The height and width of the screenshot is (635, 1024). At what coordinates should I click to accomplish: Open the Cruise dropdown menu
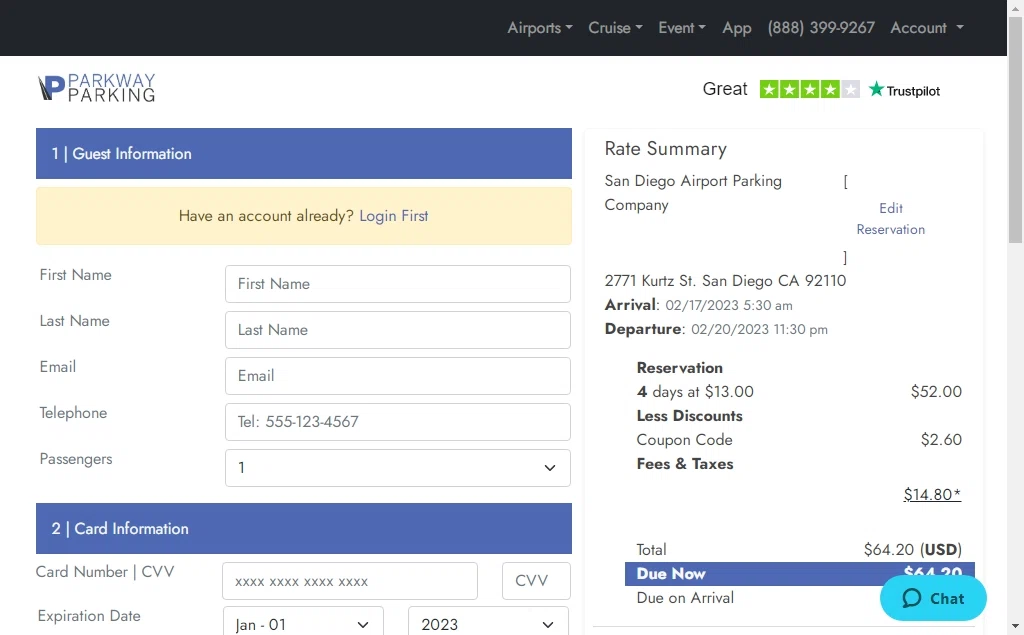[x=615, y=28]
